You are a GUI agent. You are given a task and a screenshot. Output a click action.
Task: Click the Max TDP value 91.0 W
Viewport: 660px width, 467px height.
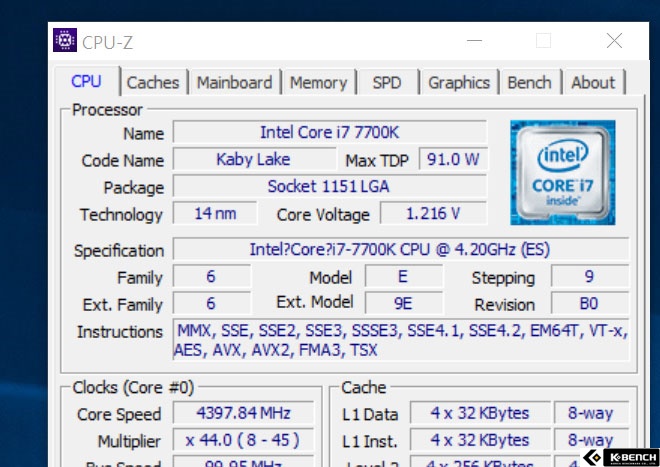[x=453, y=159]
